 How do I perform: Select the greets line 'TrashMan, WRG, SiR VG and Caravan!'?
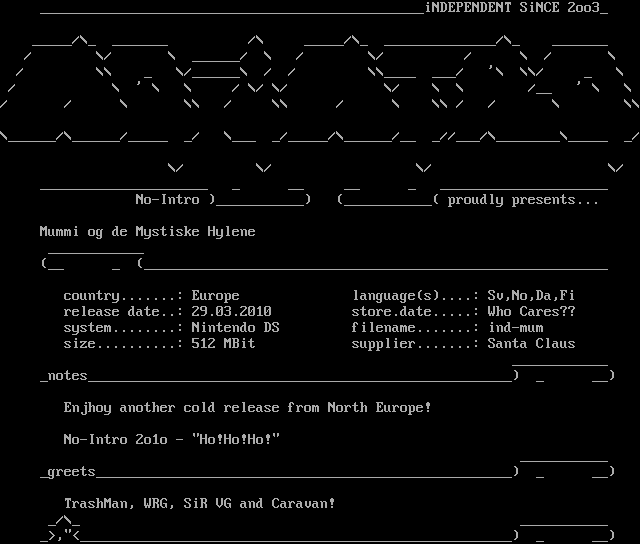click(200, 504)
